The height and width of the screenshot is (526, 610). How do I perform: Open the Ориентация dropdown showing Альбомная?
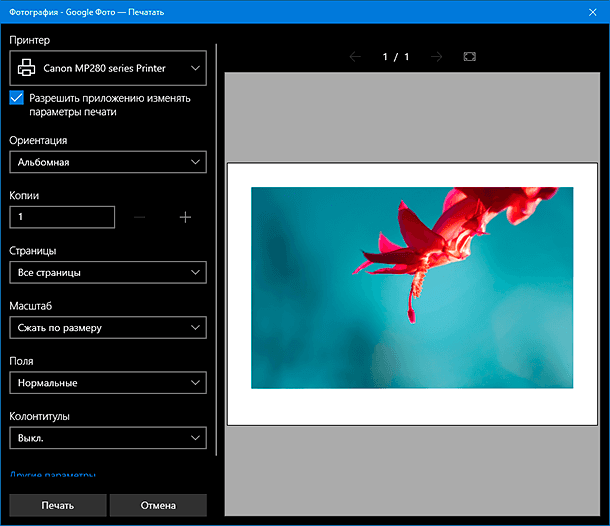[x=108, y=162]
